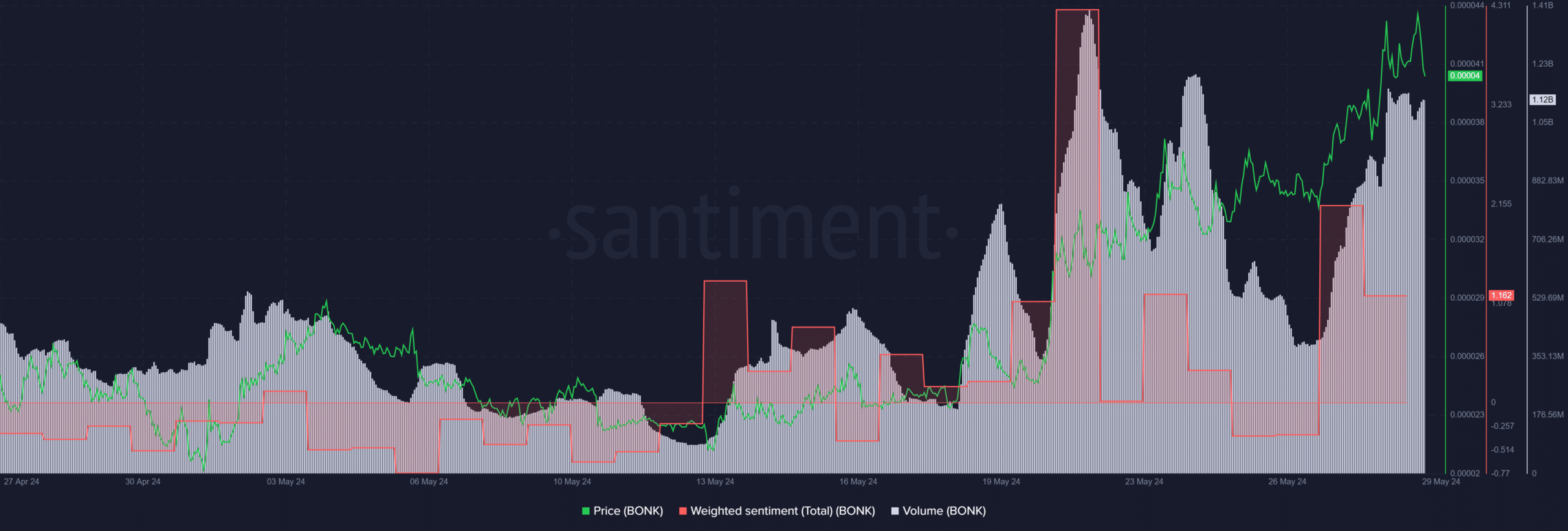Click the 1.41B volume axis label
The width and height of the screenshot is (1568, 531).
[x=1542, y=6]
